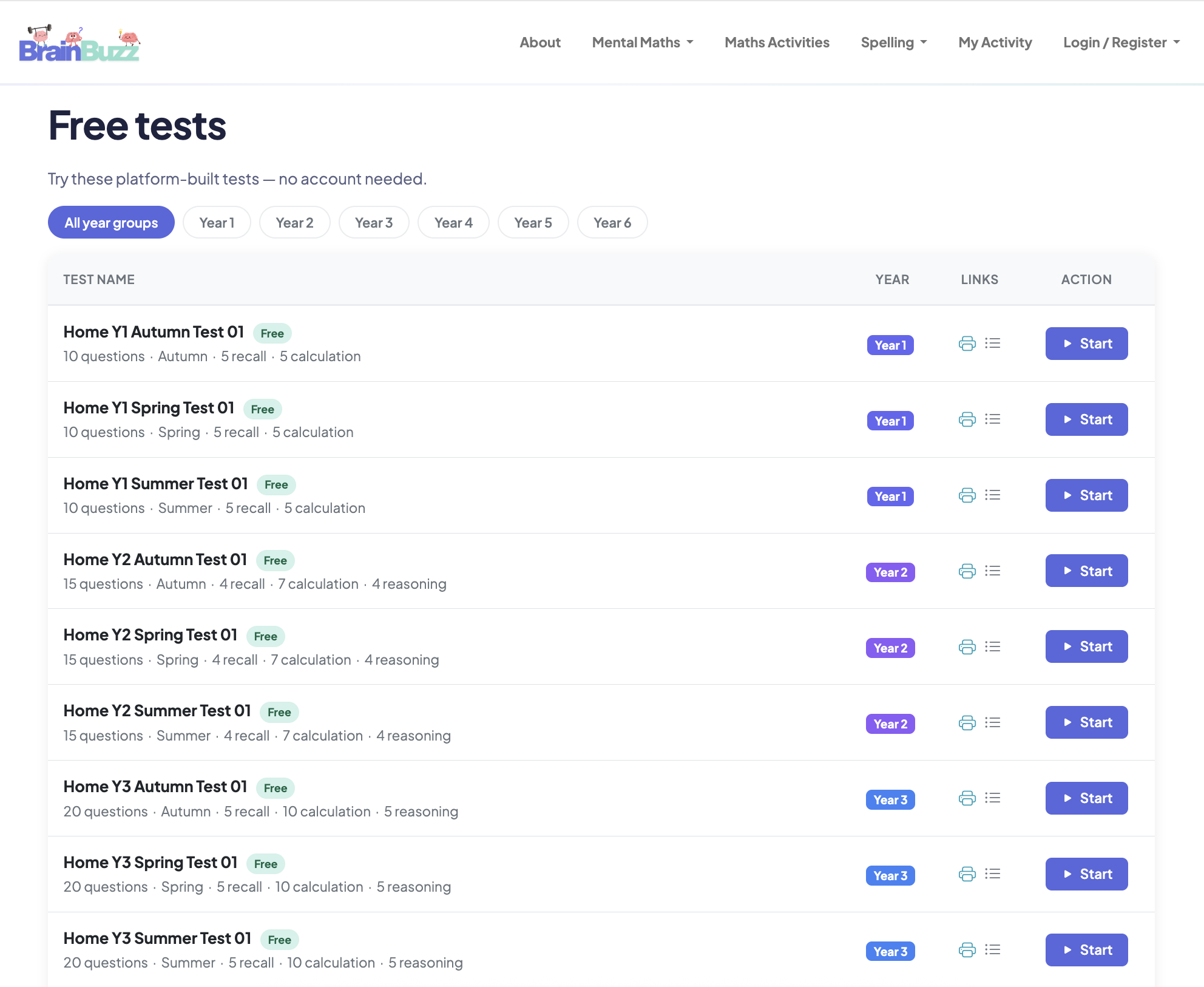Open question list for Home Y1 Autumn Test 01
1204x987 pixels.
coord(993,344)
